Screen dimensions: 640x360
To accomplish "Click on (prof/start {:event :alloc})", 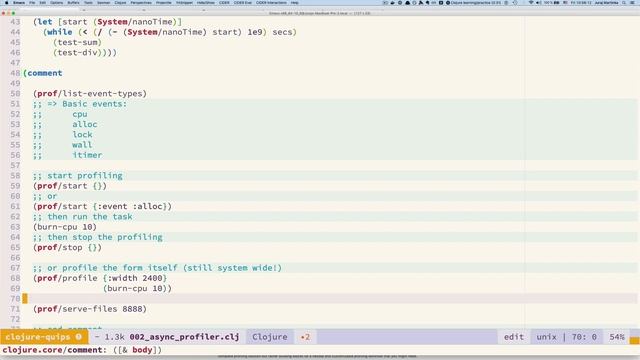I will (102, 206).
